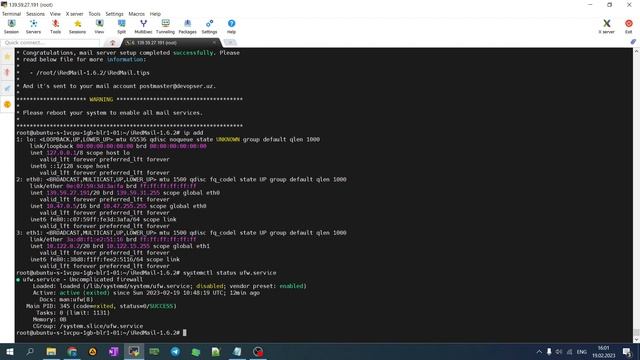Click the Help toolbar icon
This screenshot has width=640, height=360.
(x=231, y=26)
